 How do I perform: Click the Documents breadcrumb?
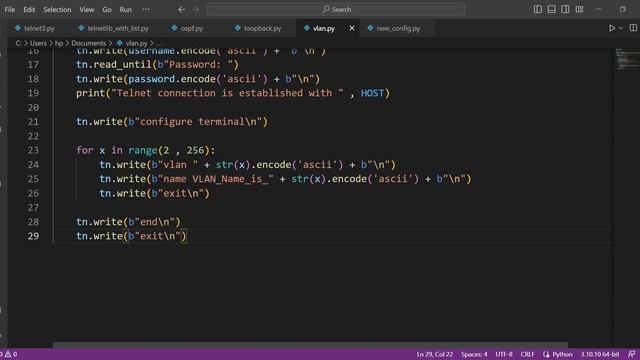pyautogui.click(x=89, y=43)
